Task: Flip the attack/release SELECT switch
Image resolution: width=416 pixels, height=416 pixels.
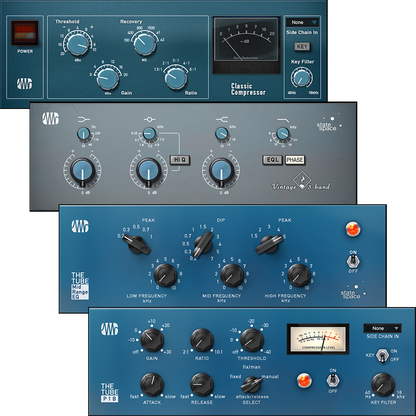Action: click(x=252, y=384)
